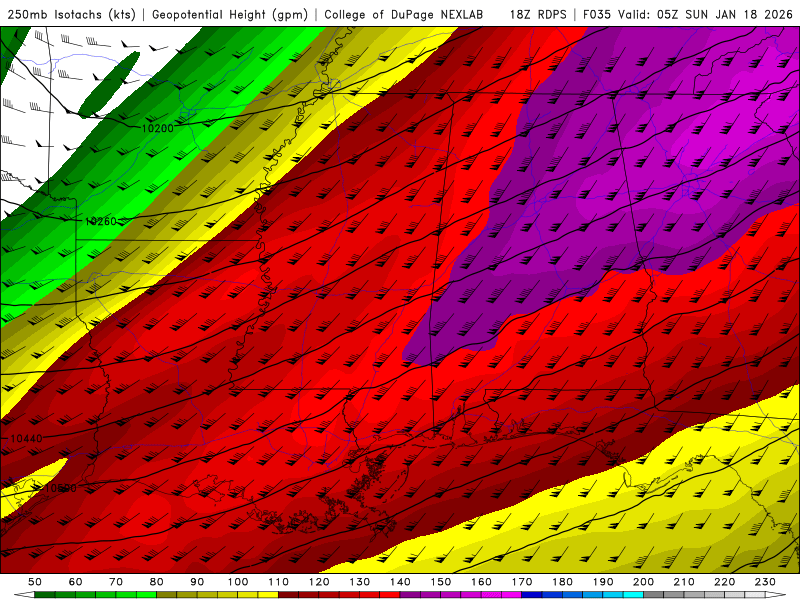Click the legend value 170
Screen dimensions: 800x600
[522, 582]
